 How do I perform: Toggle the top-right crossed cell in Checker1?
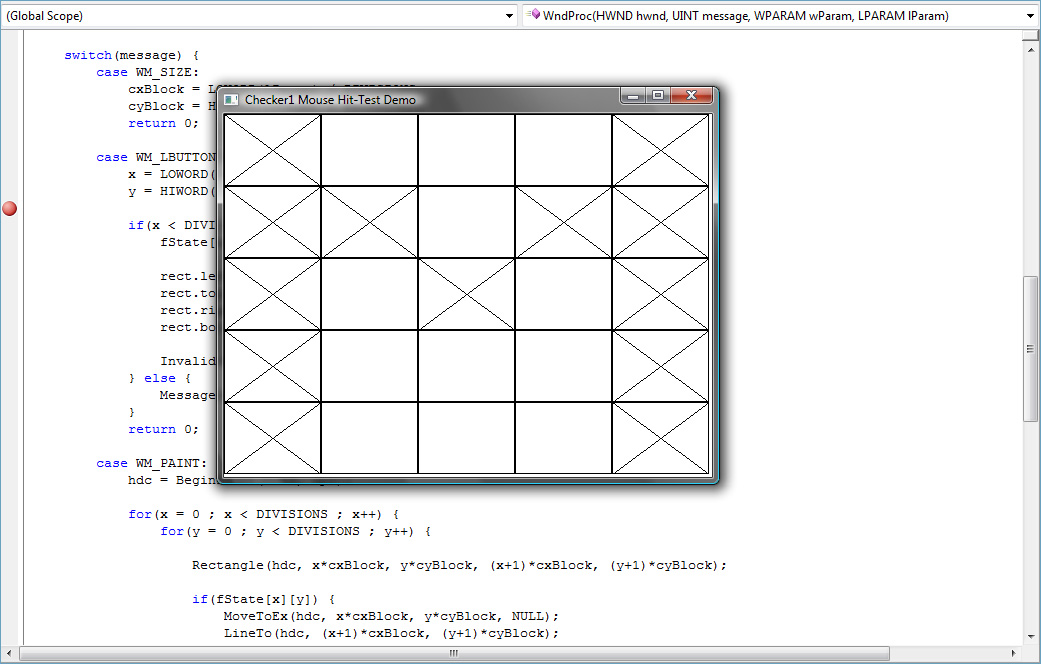[661, 150]
